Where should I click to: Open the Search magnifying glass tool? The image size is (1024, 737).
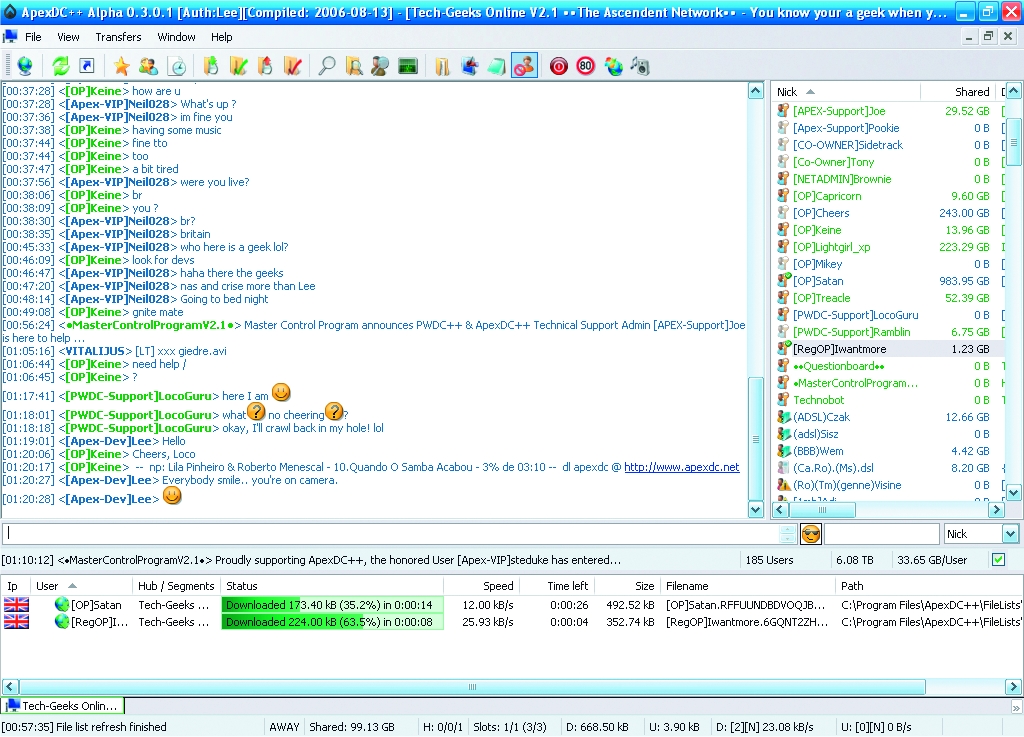[326, 66]
